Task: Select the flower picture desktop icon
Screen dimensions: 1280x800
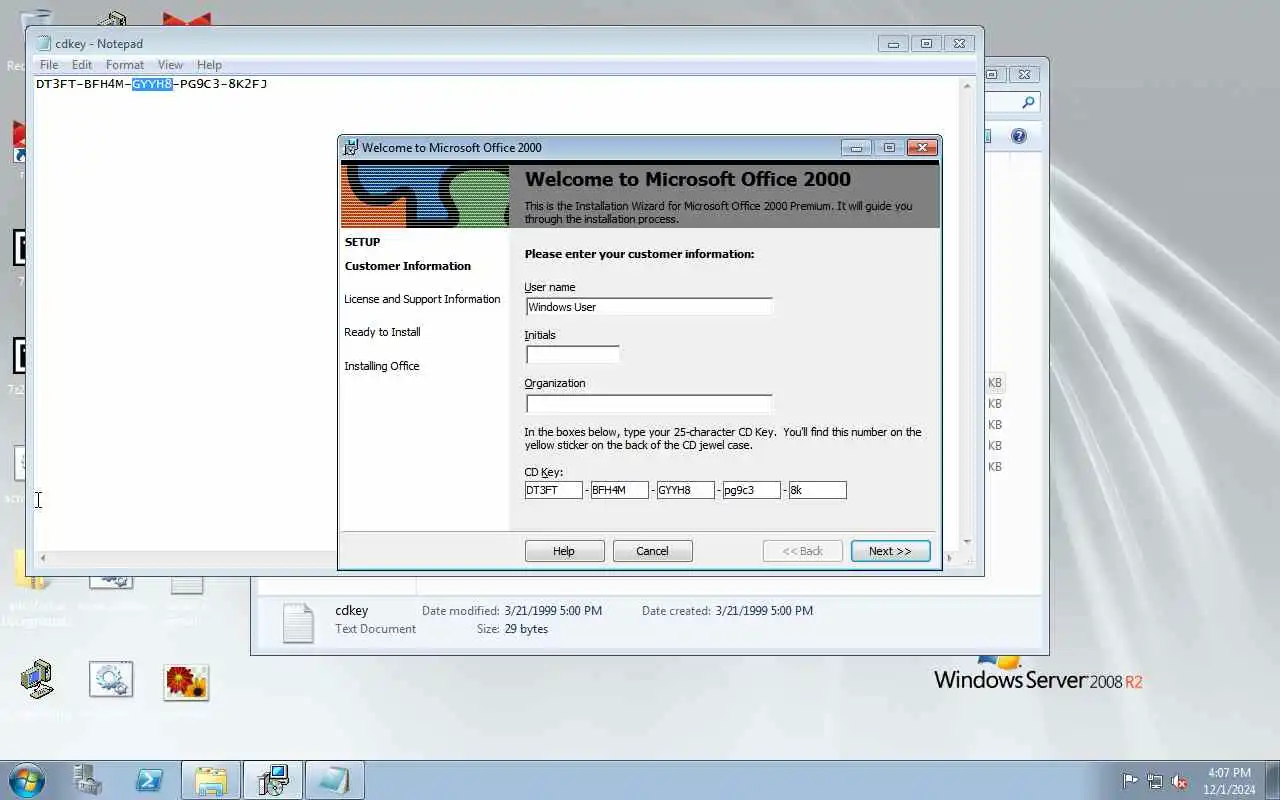Action: click(186, 682)
